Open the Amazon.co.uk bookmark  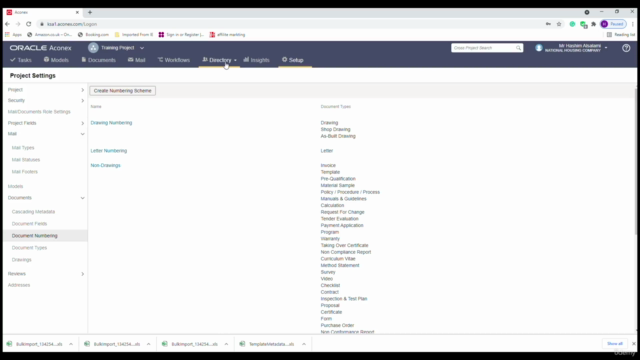click(x=49, y=35)
